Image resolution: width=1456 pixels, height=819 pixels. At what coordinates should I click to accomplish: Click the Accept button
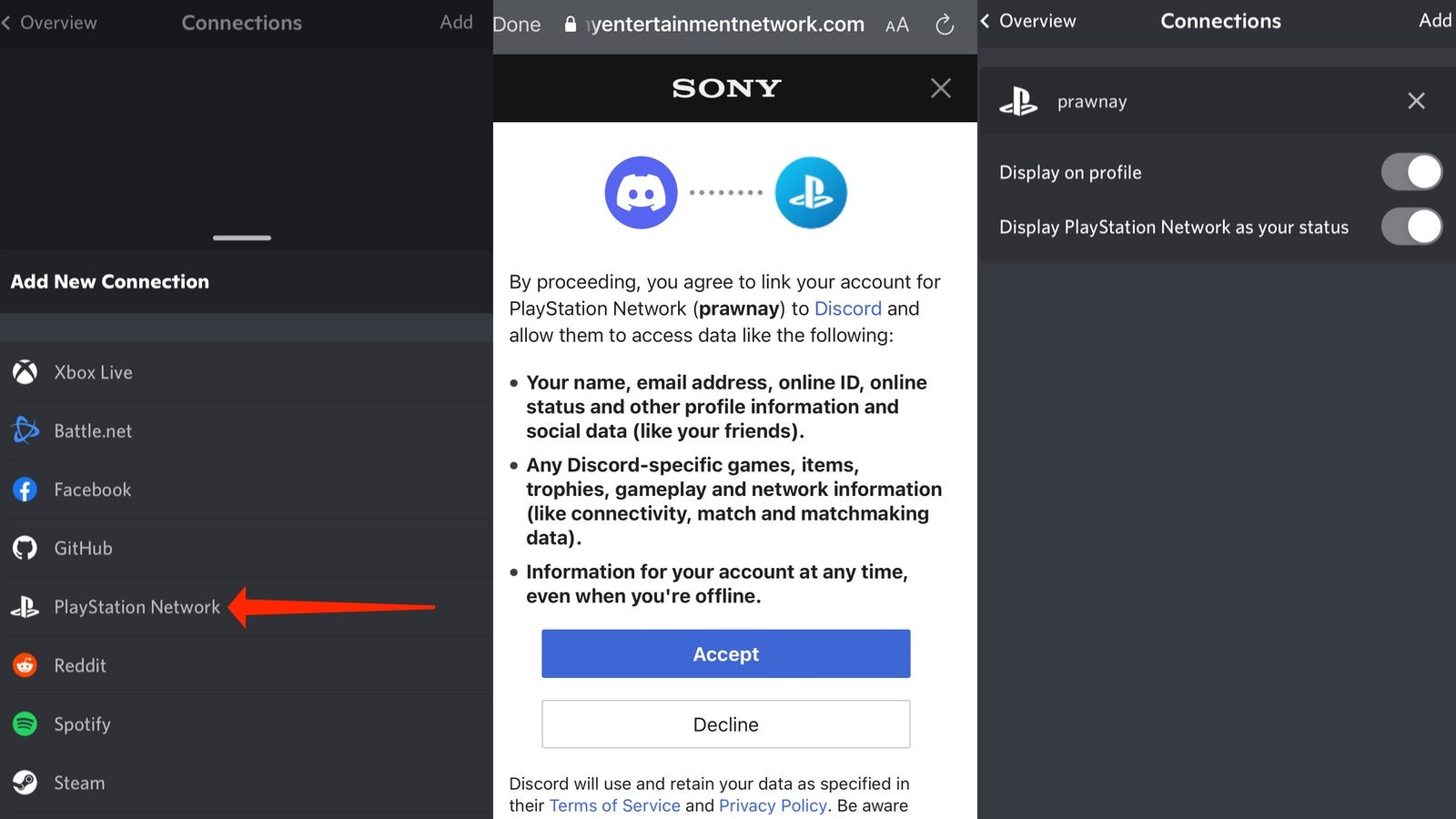(726, 653)
